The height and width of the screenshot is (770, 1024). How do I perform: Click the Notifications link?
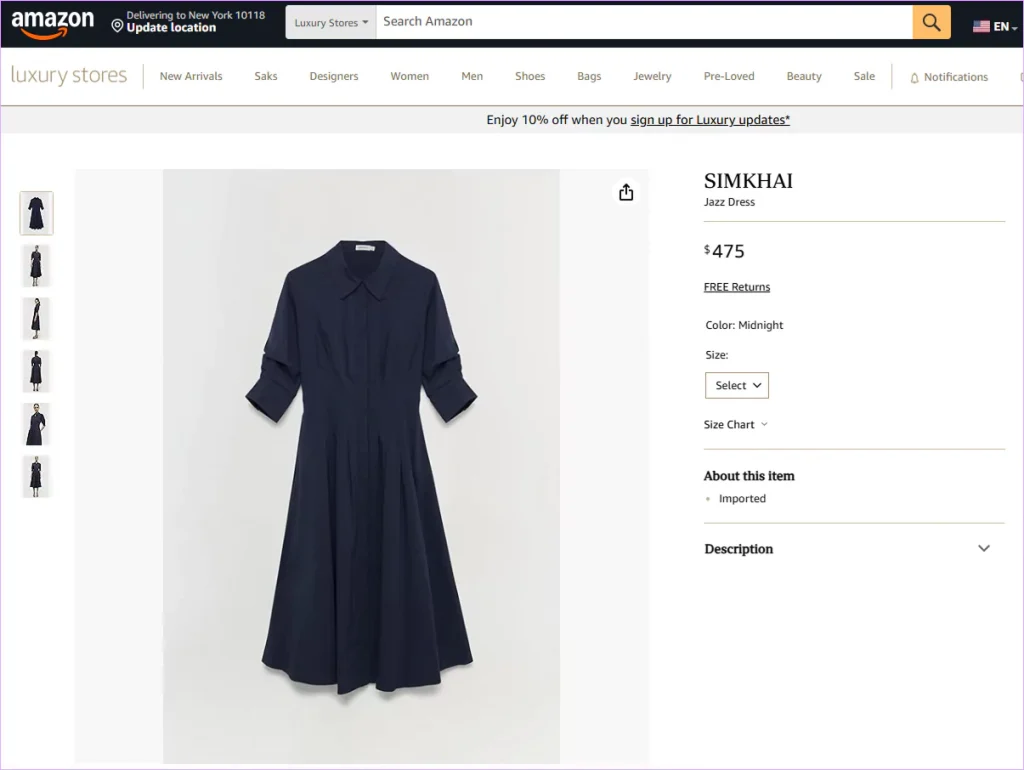955,77
